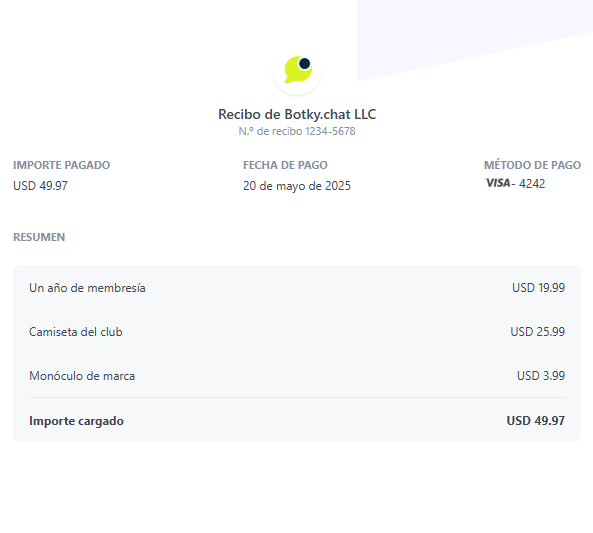Select the receipt title Recibo de Botky.chat LLC
The height and width of the screenshot is (533, 593).
tap(297, 114)
